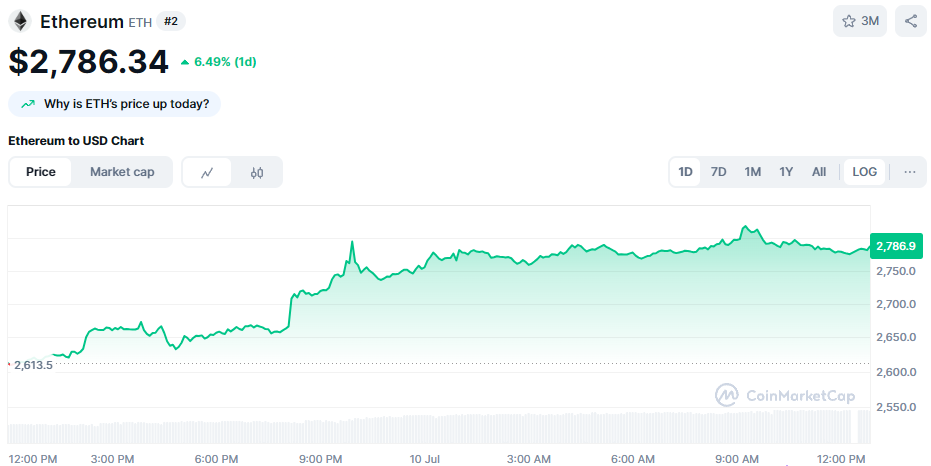The image size is (931, 466).
Task: Open the share icon button
Action: (x=911, y=21)
